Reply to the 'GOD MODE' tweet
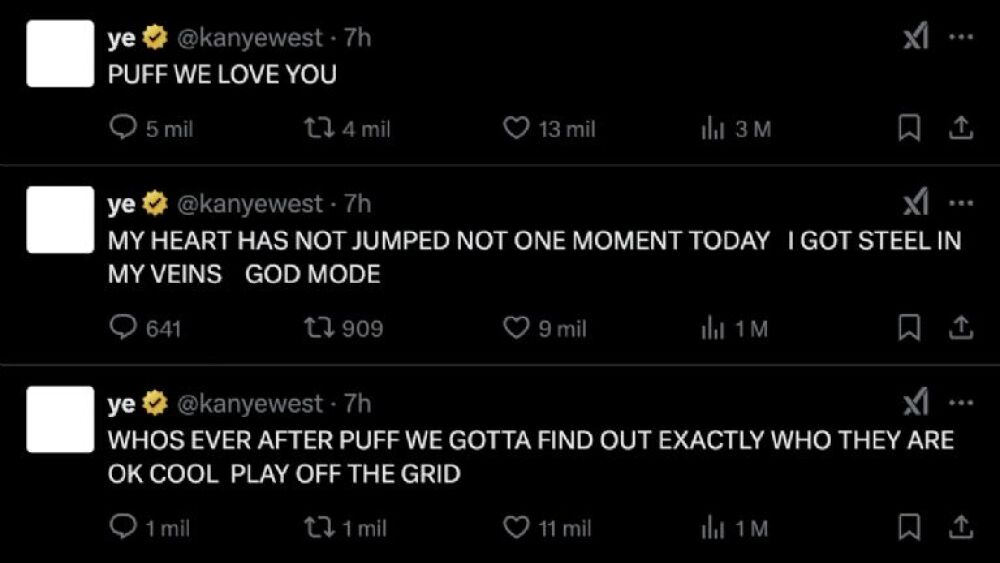This screenshot has width=1000, height=563. click(x=122, y=328)
